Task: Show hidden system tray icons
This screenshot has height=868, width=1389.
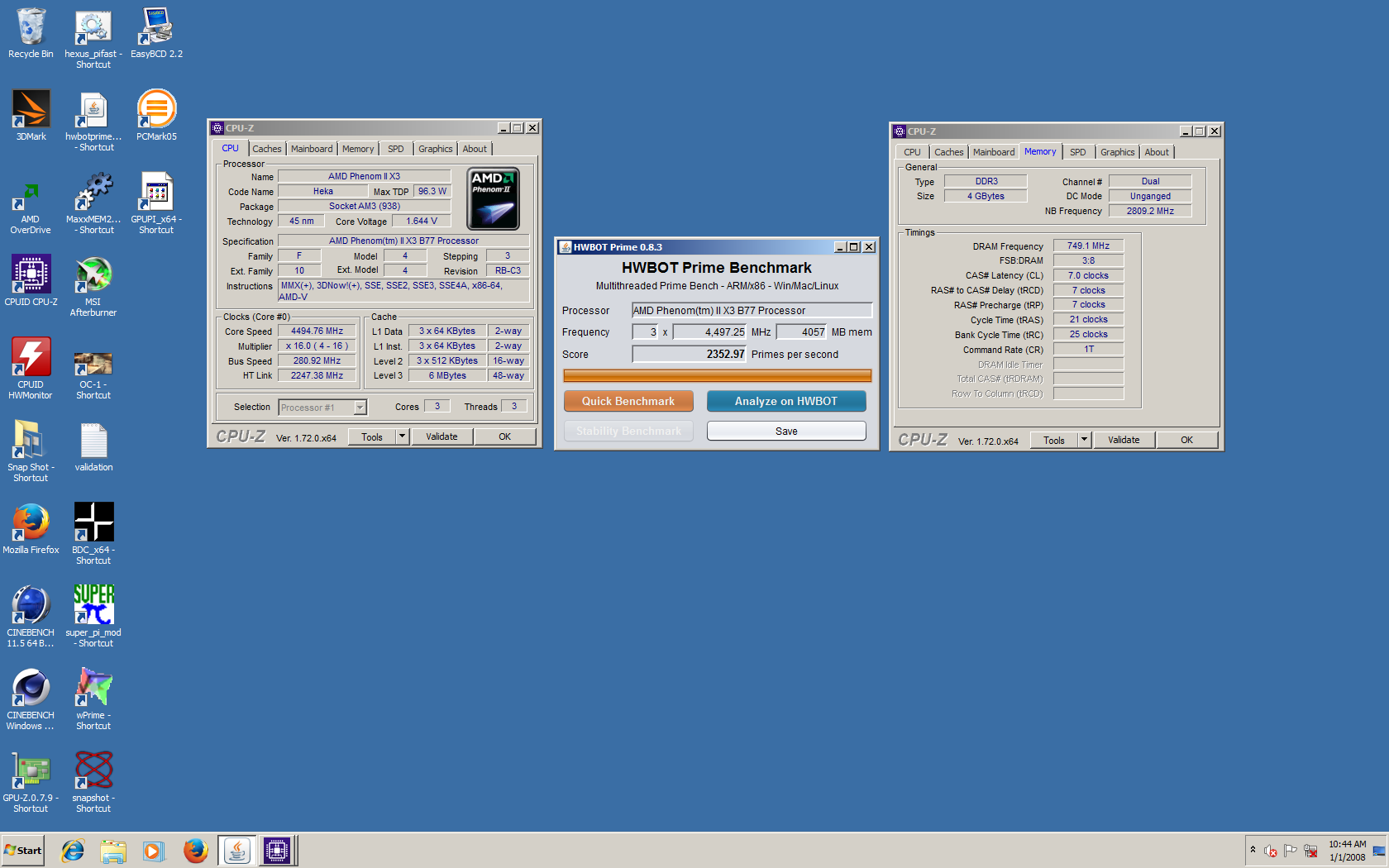Action: tap(1253, 850)
